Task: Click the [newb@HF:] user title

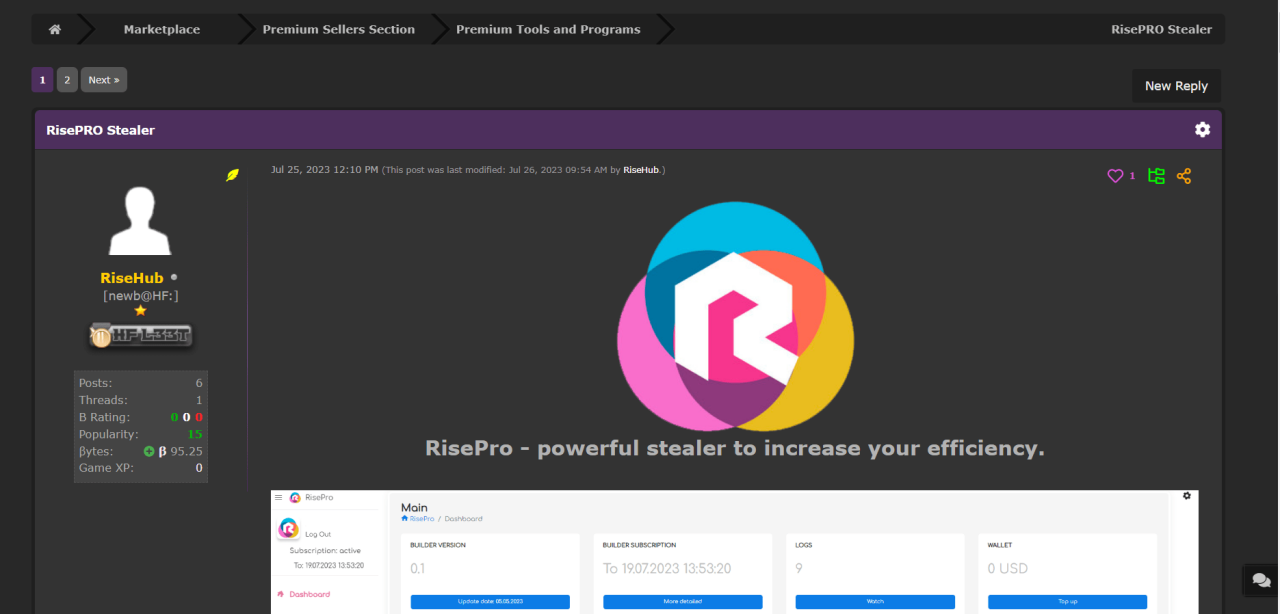Action: 140,296
